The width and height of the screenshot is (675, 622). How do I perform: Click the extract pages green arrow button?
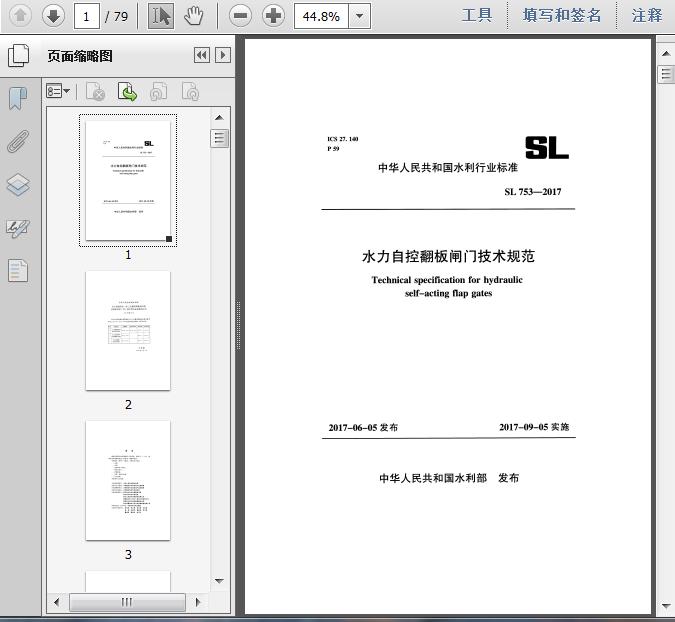128,92
